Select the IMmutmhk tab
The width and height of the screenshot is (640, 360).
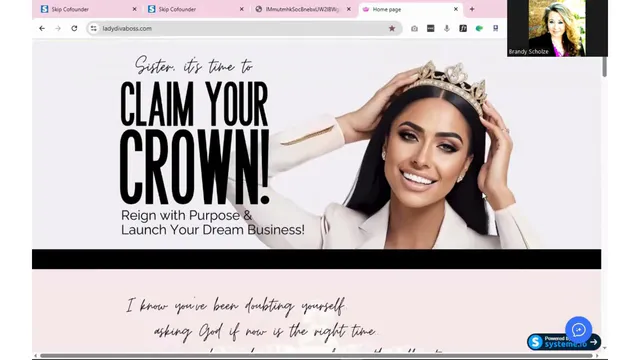coord(302,9)
